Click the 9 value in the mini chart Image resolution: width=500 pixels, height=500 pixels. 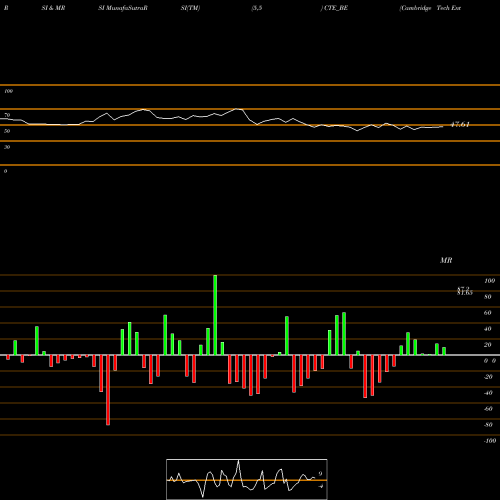tap(320, 474)
